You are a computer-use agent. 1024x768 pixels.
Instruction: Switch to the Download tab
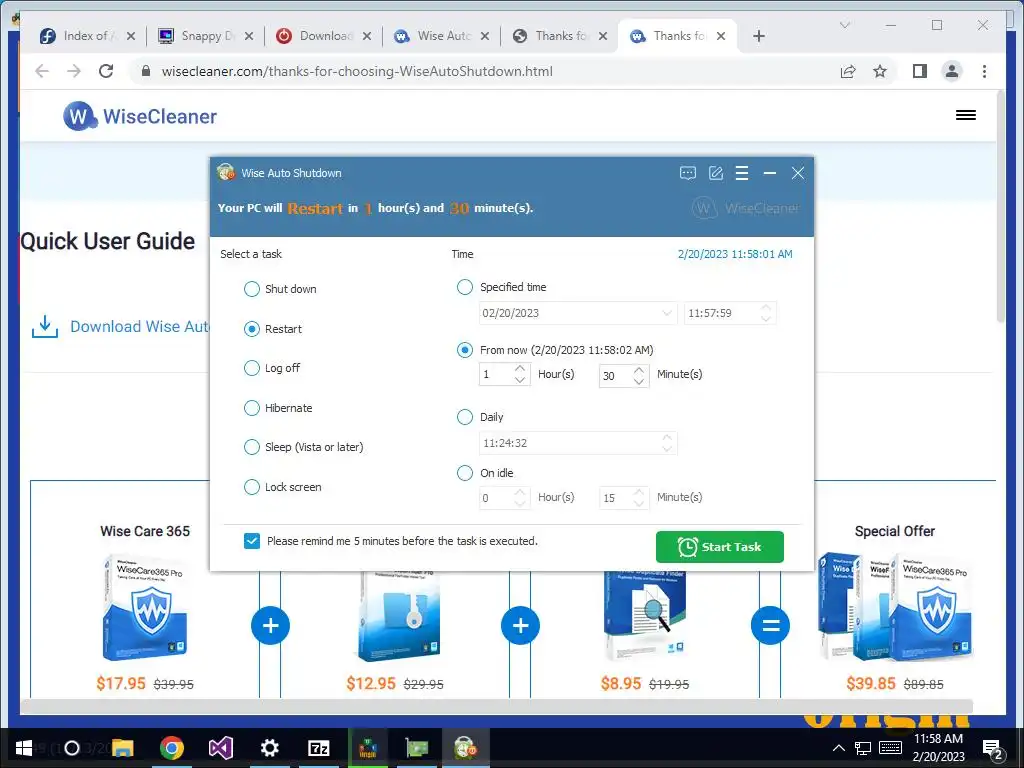click(323, 36)
